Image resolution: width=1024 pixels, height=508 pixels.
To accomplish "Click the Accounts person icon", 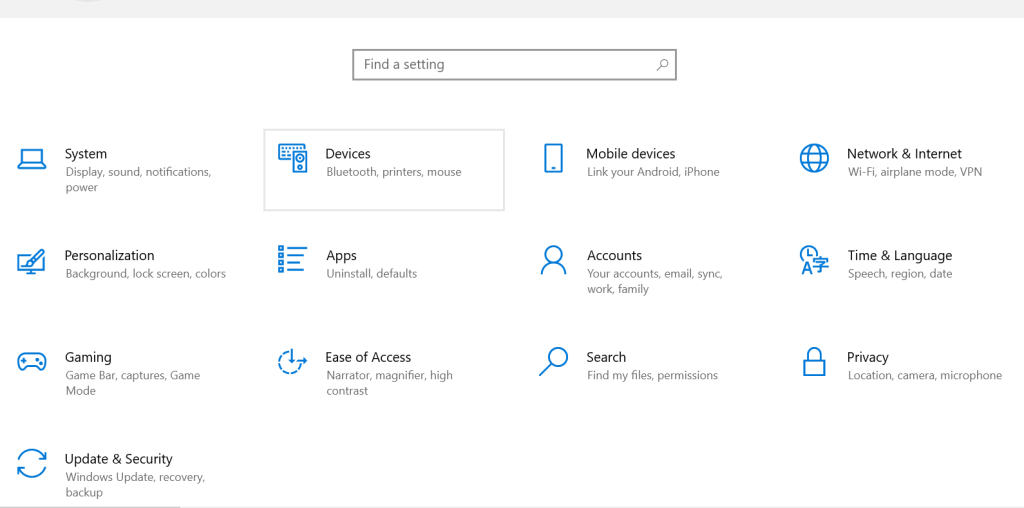I will tap(553, 260).
